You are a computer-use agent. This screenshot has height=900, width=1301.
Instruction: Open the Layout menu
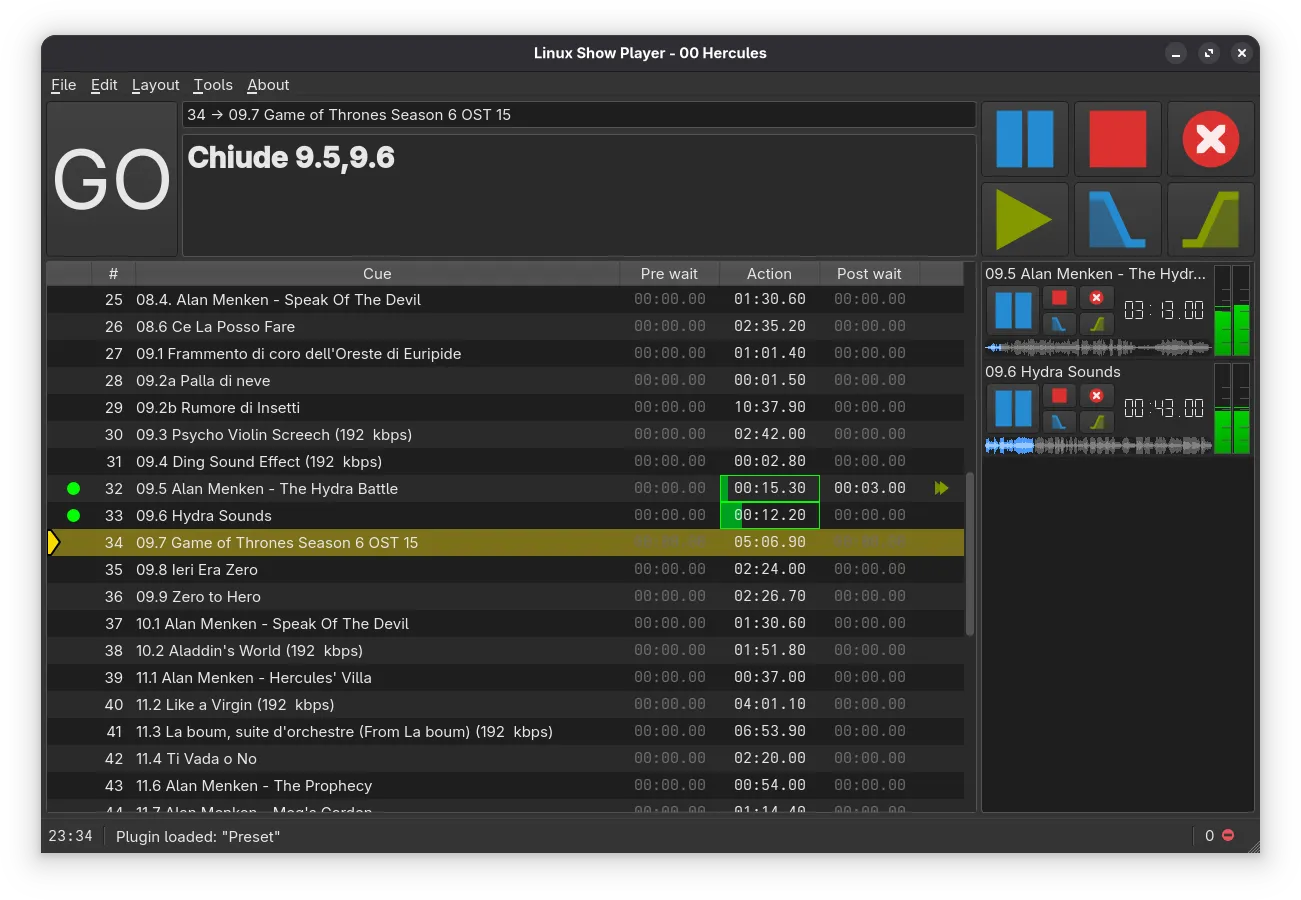(x=155, y=85)
